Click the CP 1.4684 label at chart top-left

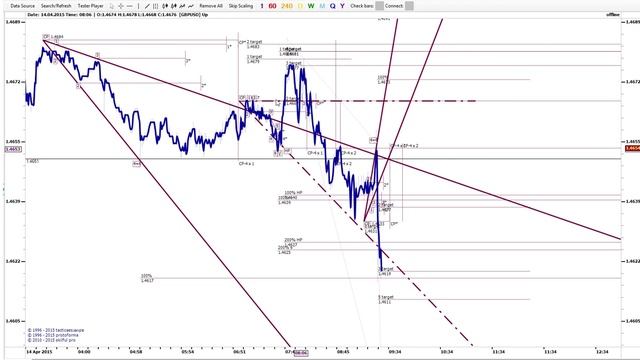click(x=53, y=37)
